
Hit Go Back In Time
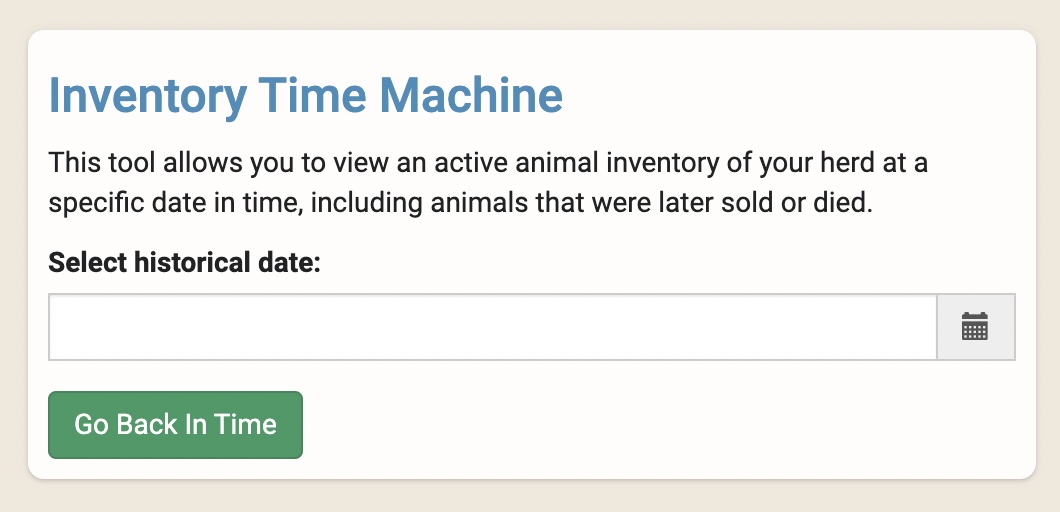(175, 424)
